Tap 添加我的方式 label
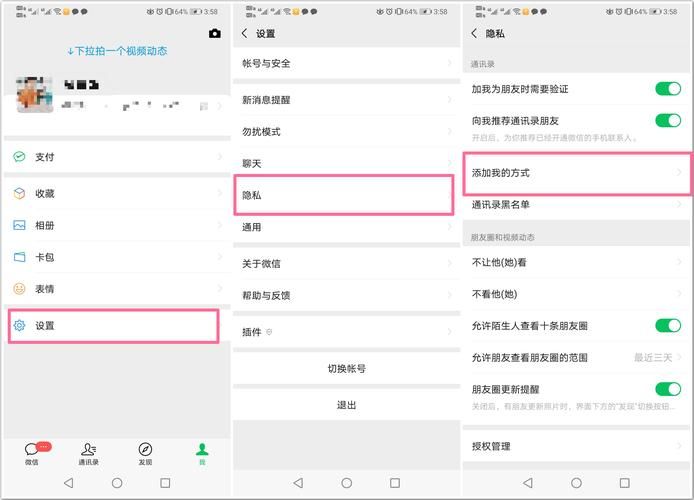 (x=501, y=173)
